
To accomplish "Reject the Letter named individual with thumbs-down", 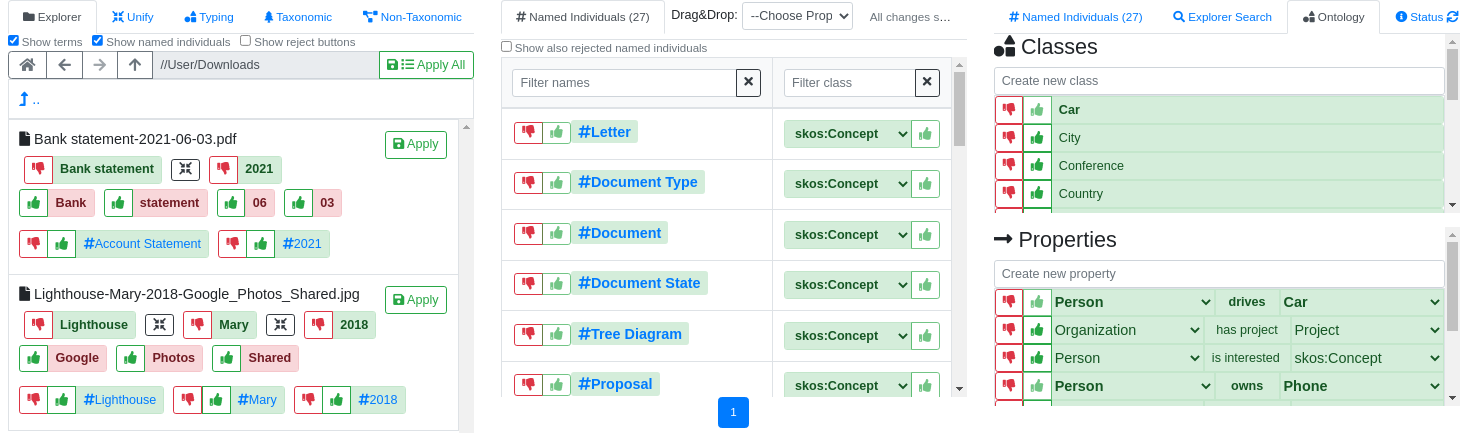I will point(528,133).
